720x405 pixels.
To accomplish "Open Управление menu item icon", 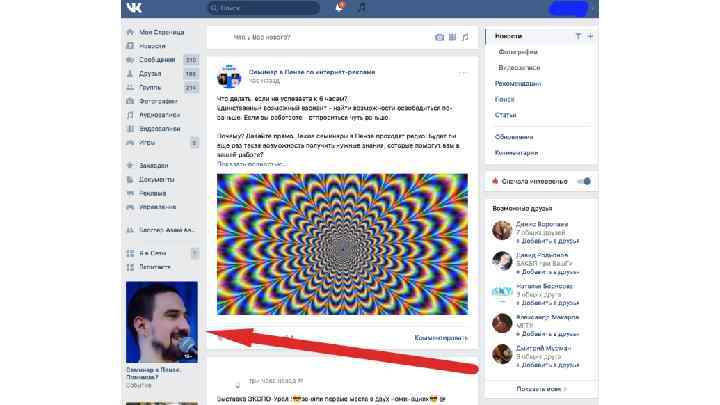I will (x=130, y=207).
